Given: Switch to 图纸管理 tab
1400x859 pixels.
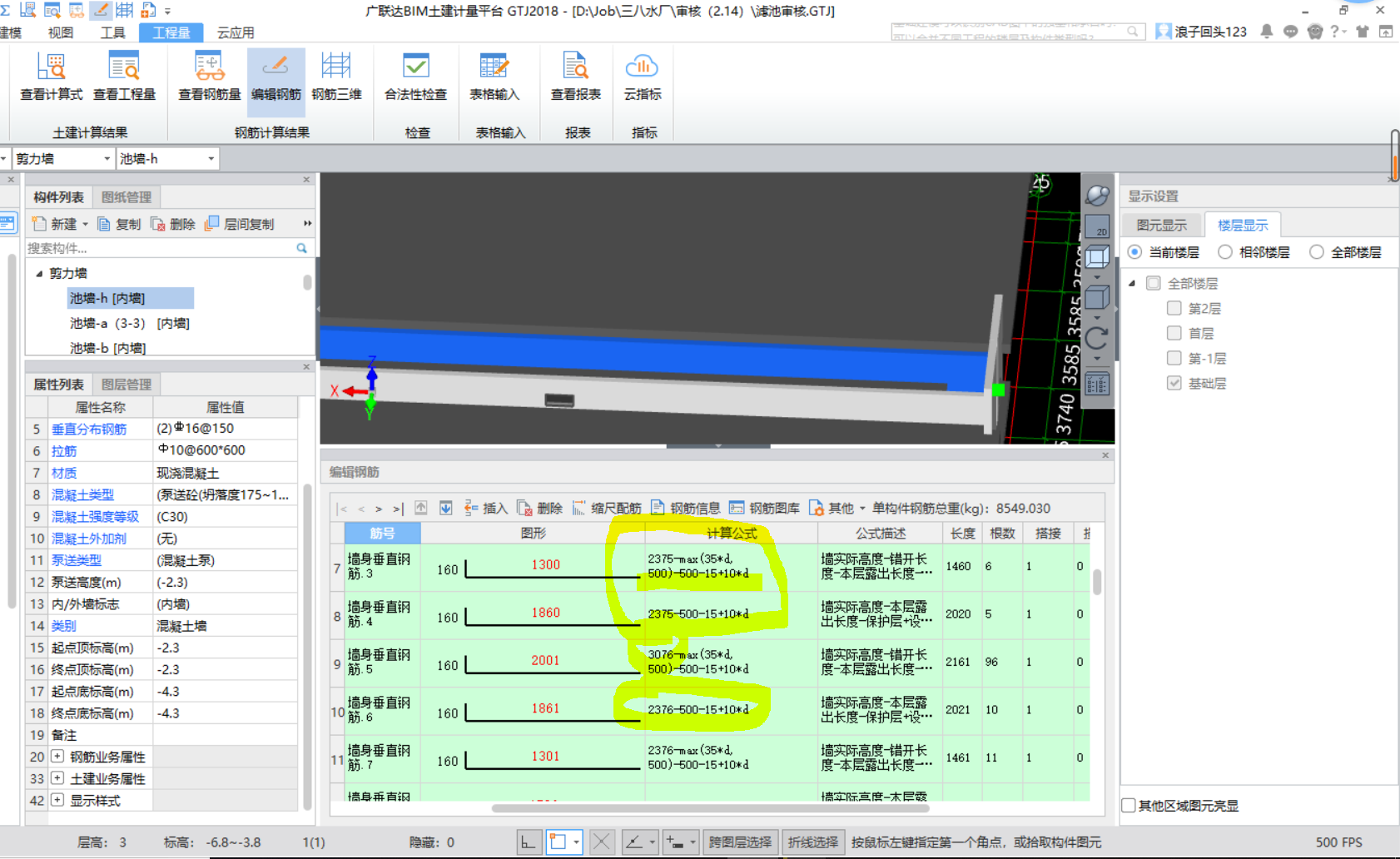Looking at the screenshot, I should (x=126, y=197).
